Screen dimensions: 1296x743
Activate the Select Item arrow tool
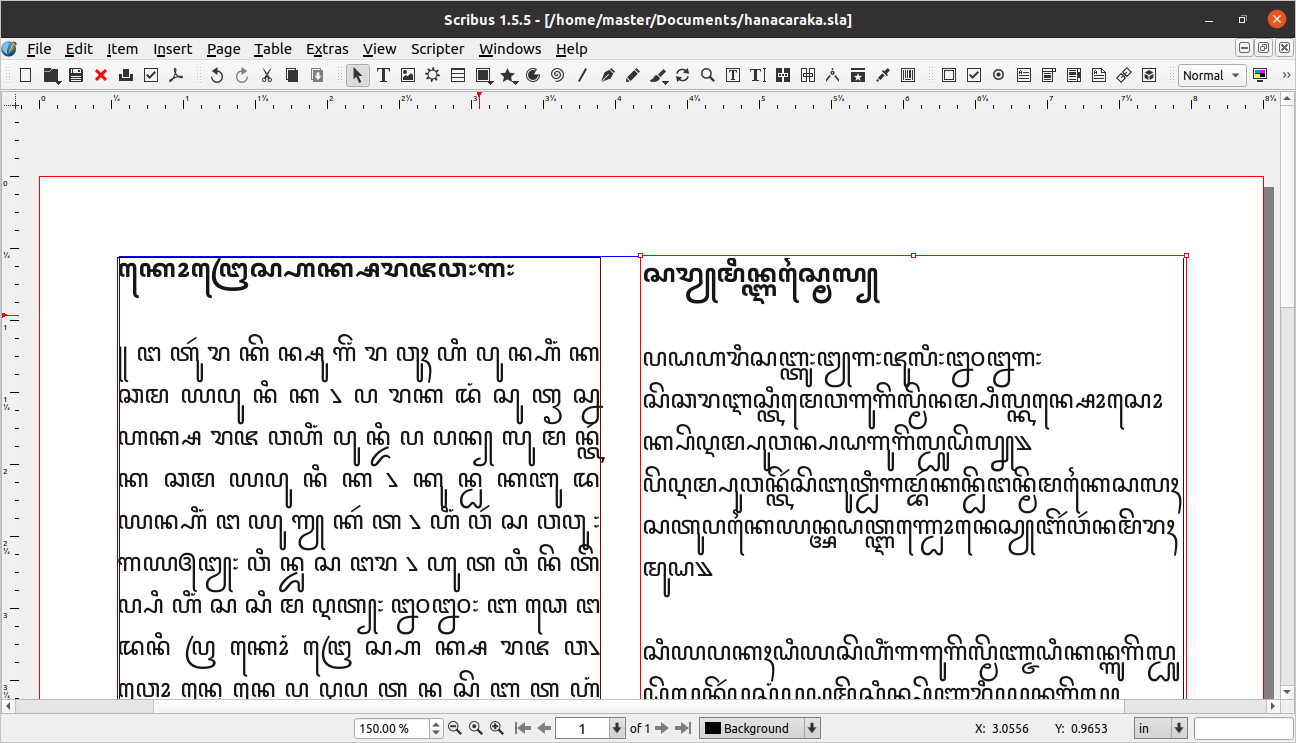(358, 75)
